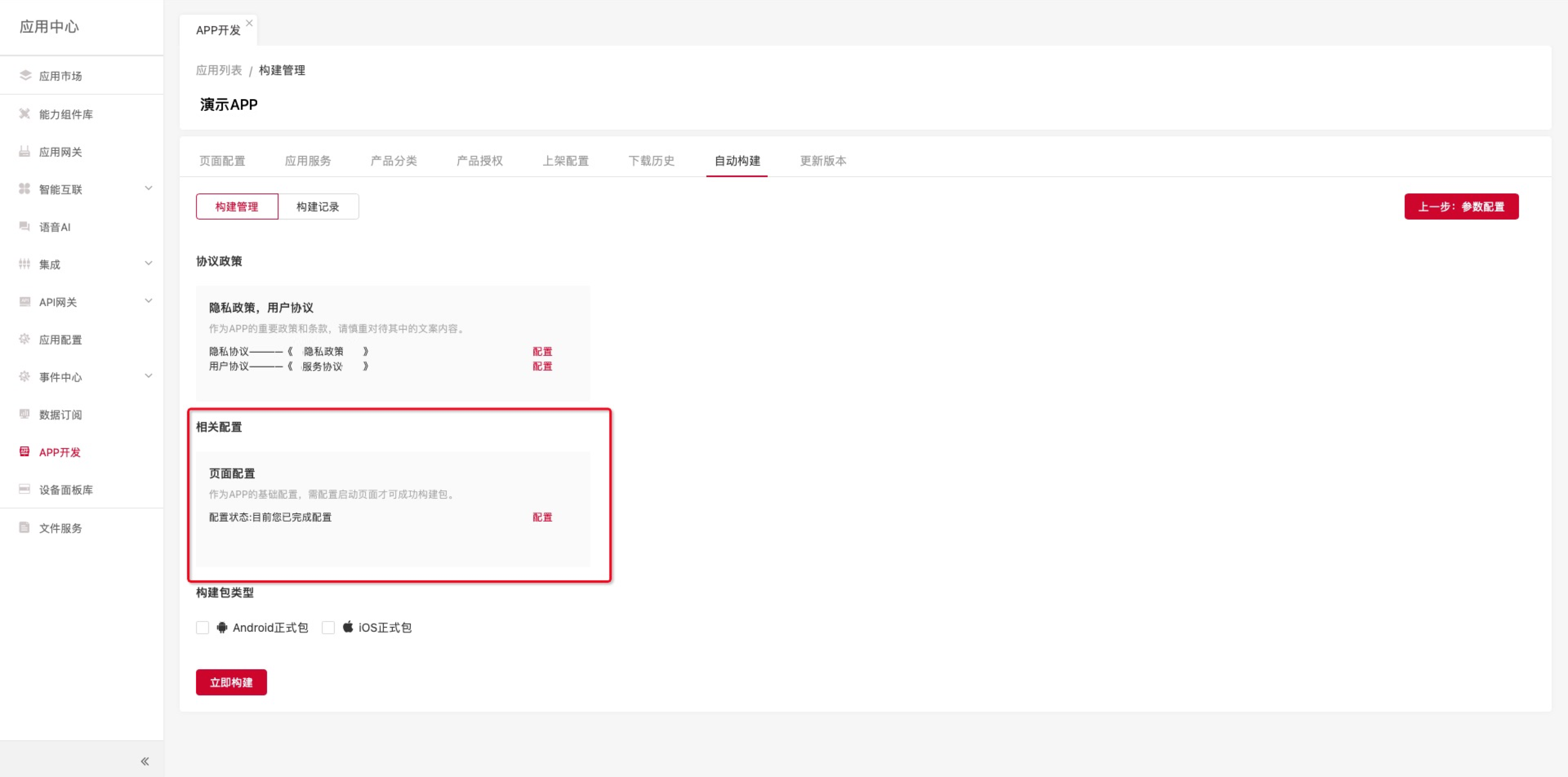Viewport: 1568px width, 777px height.
Task: Expand the 智能互联 menu chevron
Action: point(149,188)
